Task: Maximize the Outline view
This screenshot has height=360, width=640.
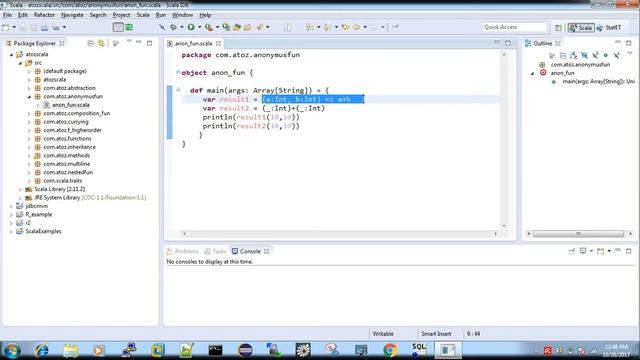Action: (629, 43)
